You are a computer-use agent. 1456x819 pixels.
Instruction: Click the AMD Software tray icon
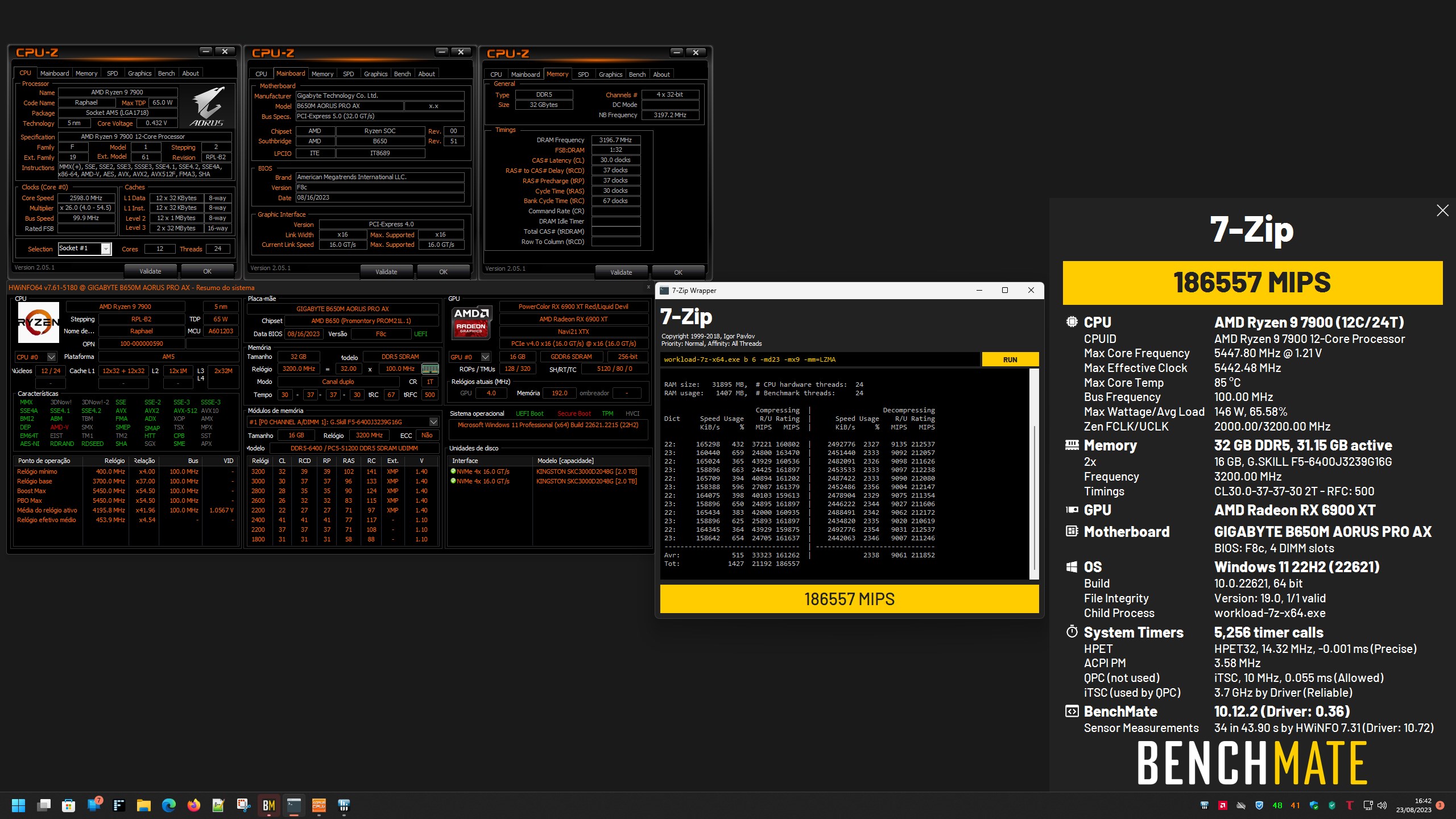(x=1222, y=805)
